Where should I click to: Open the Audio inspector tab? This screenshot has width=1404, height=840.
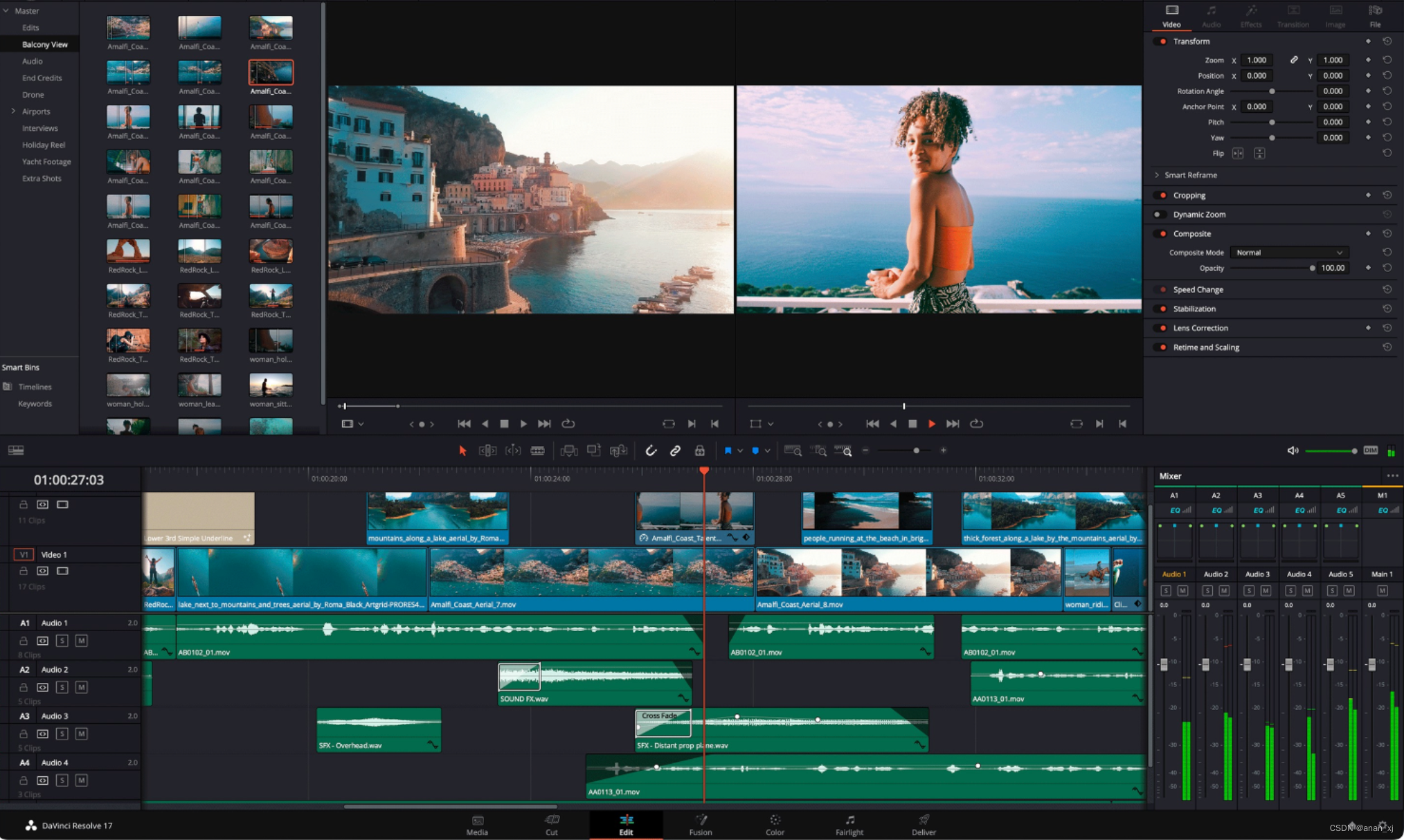[x=1211, y=16]
